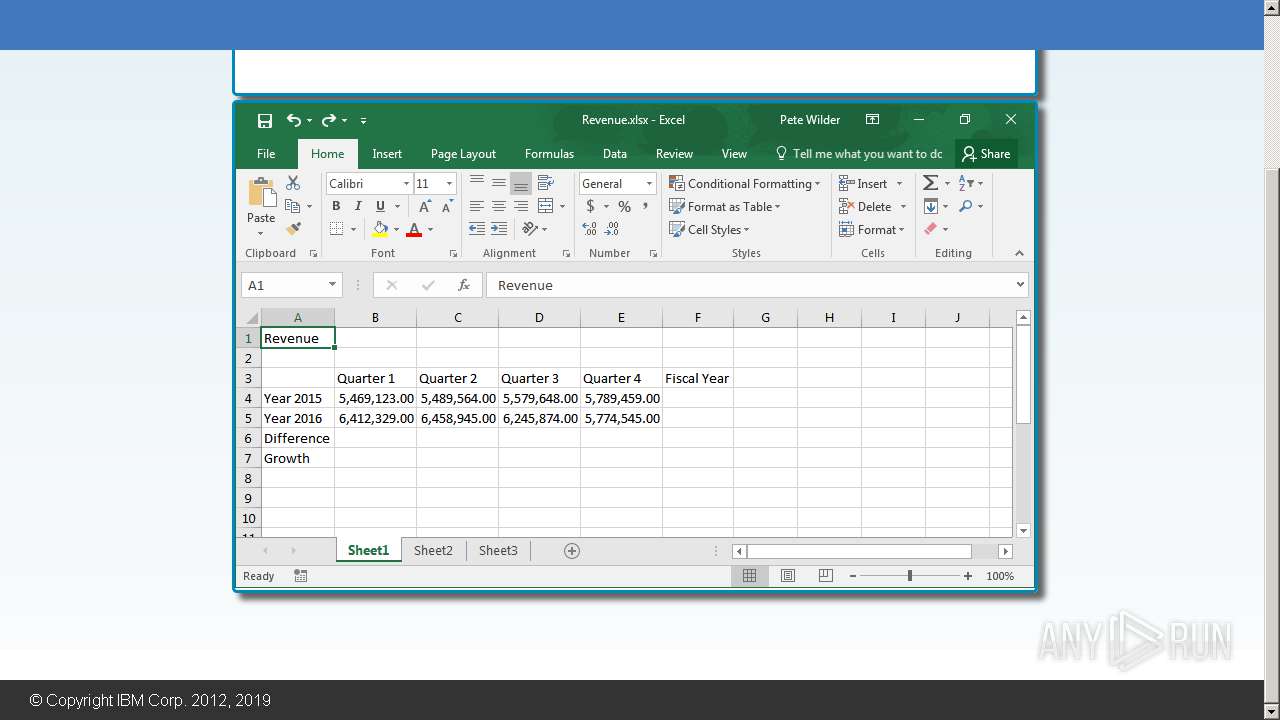Image resolution: width=1280 pixels, height=720 pixels.
Task: Switch to the Review tab
Action: pos(674,154)
